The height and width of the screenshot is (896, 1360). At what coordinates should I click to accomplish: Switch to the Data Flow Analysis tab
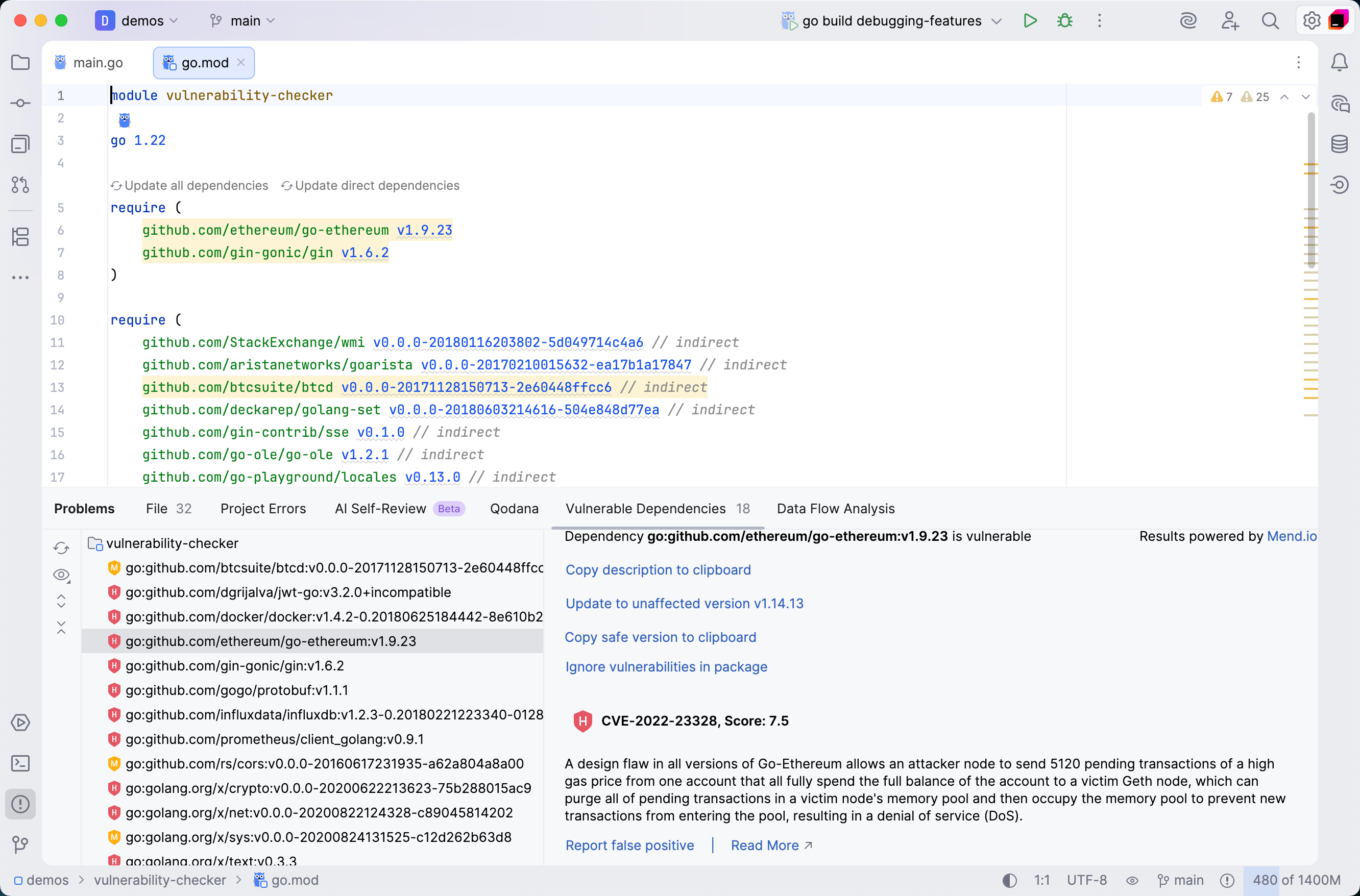[835, 508]
